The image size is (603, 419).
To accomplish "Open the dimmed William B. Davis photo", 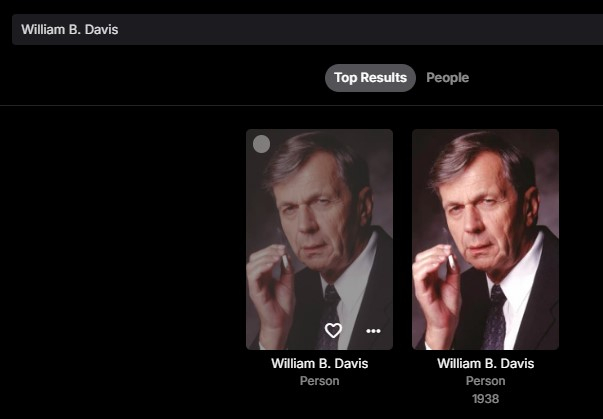I will click(319, 230).
